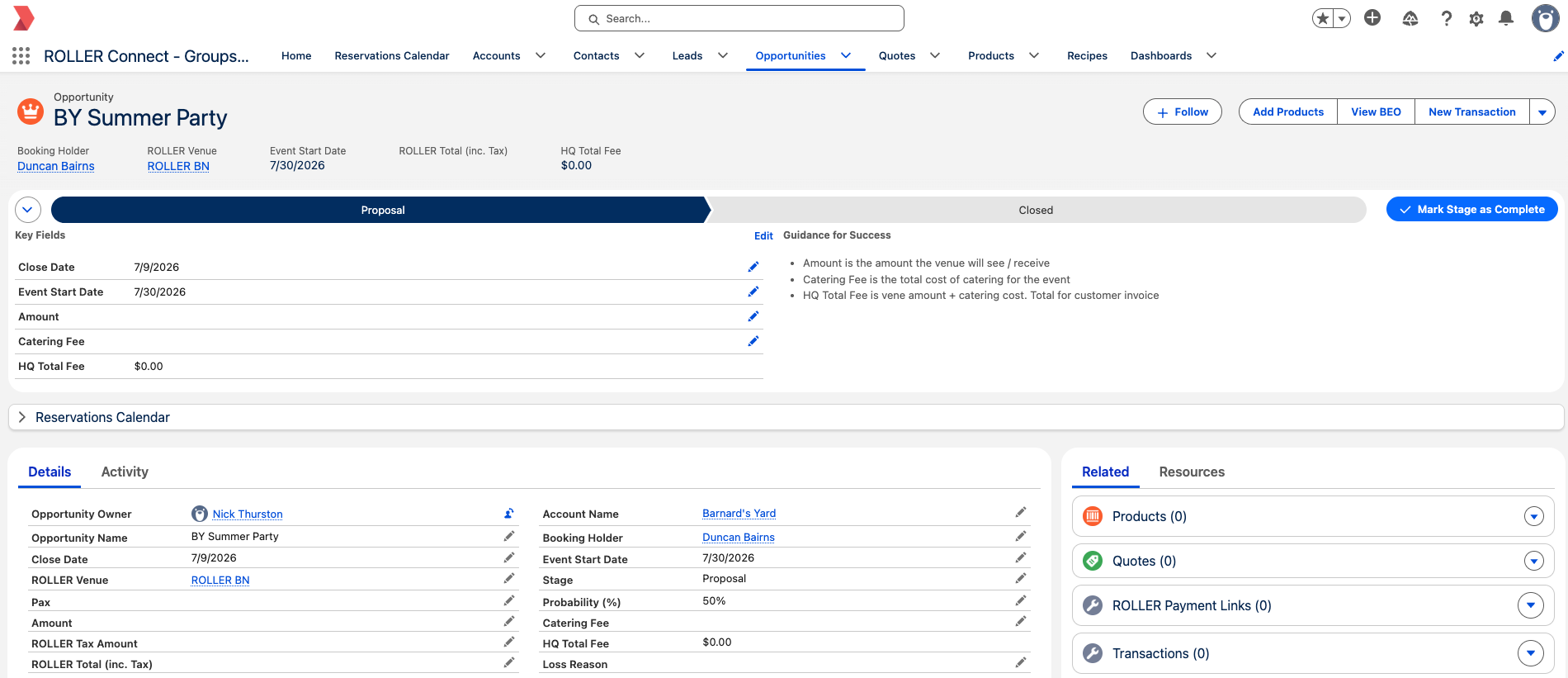Image resolution: width=1568 pixels, height=678 pixels.
Task: Edit Account Name pencil icon
Action: pyautogui.click(x=1021, y=513)
